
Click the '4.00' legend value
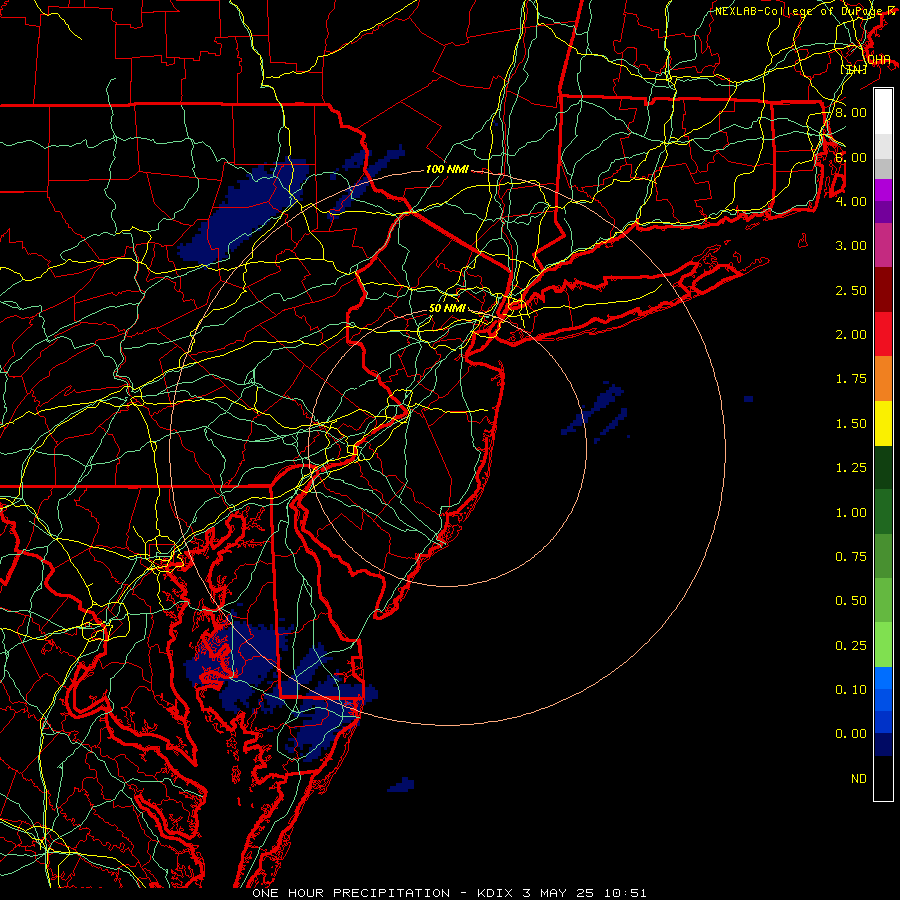[x=851, y=201]
